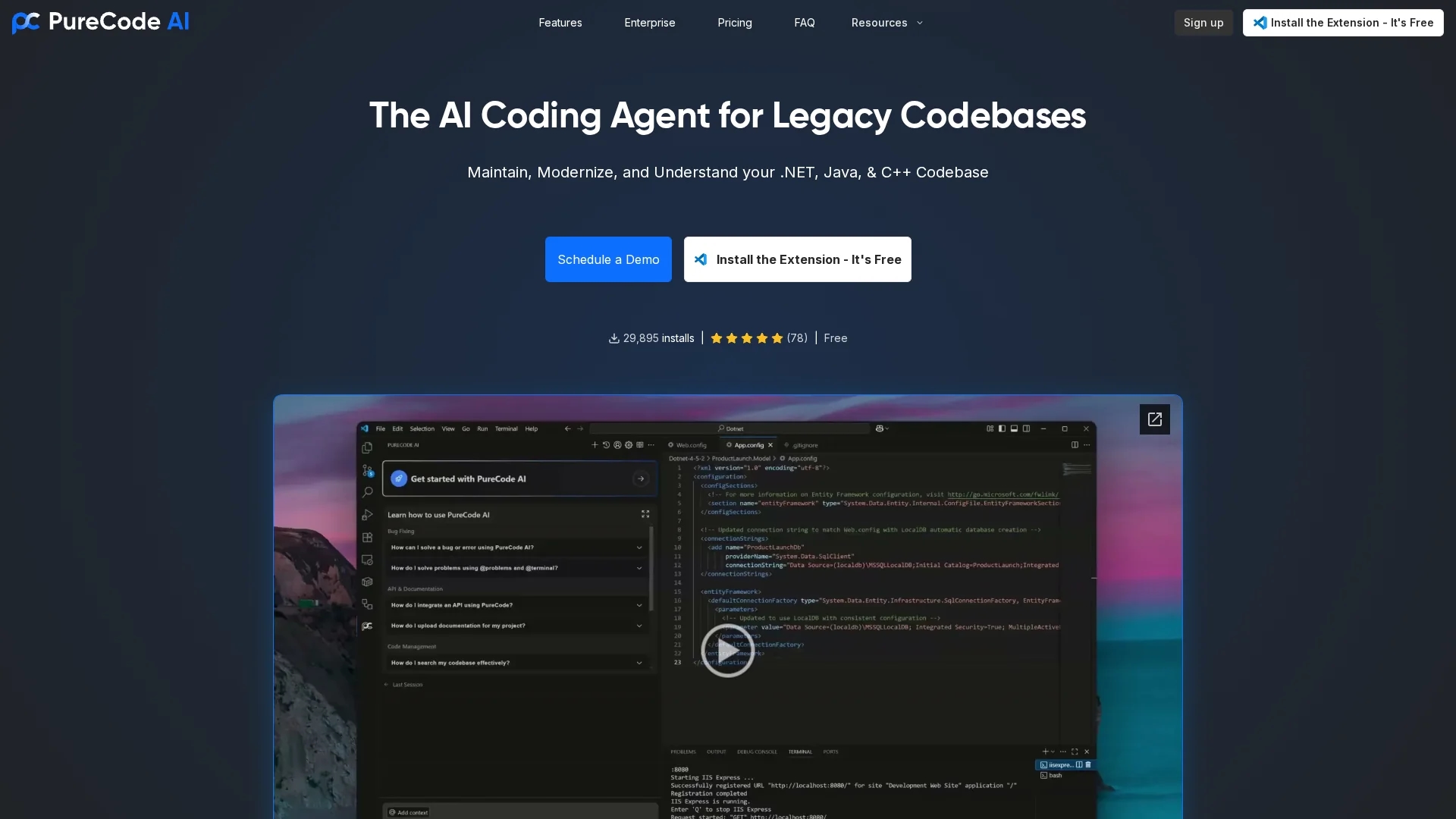Click Add context button in preview

click(409, 812)
